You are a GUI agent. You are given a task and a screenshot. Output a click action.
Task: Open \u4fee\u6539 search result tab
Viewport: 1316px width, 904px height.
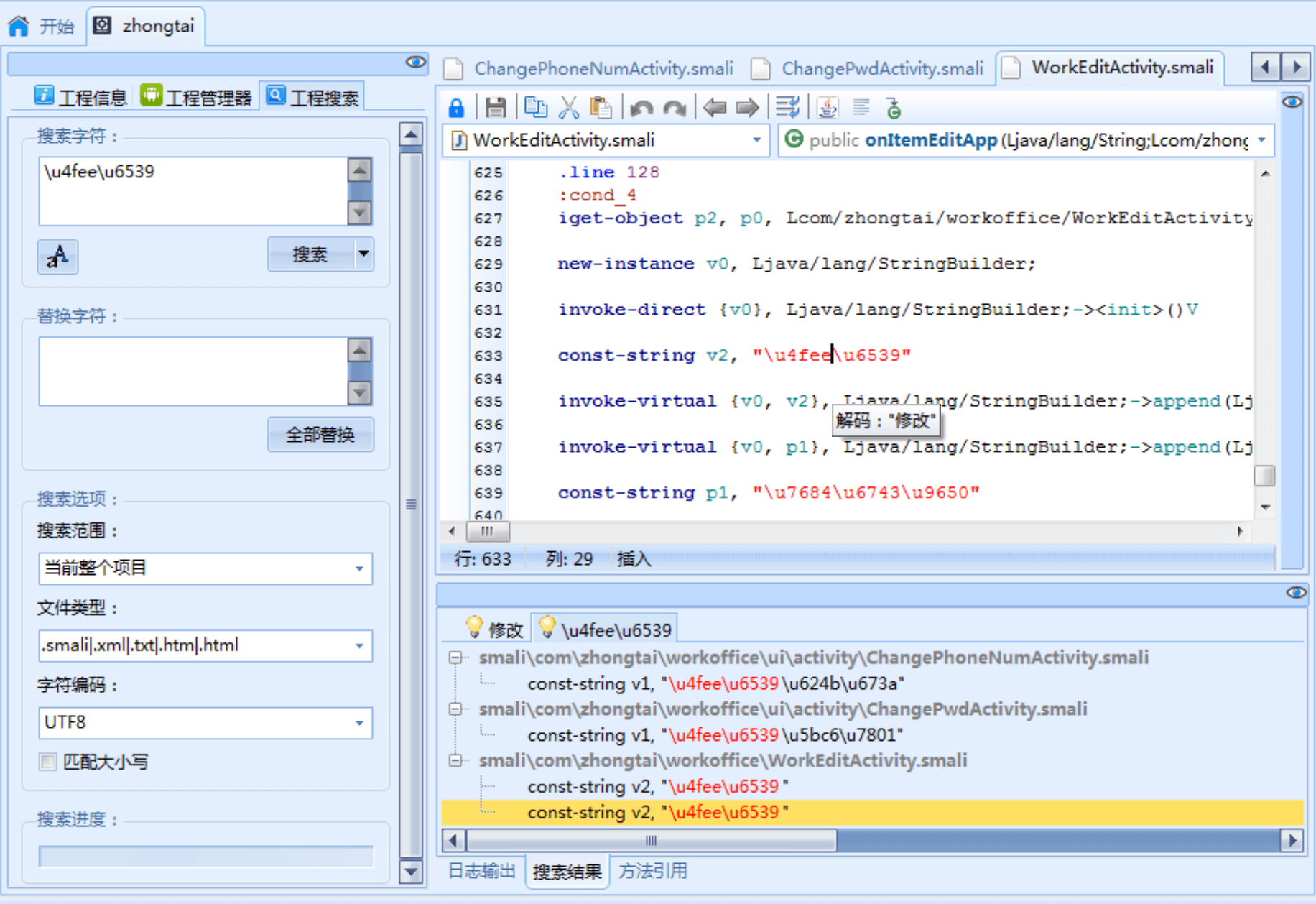[x=605, y=629]
